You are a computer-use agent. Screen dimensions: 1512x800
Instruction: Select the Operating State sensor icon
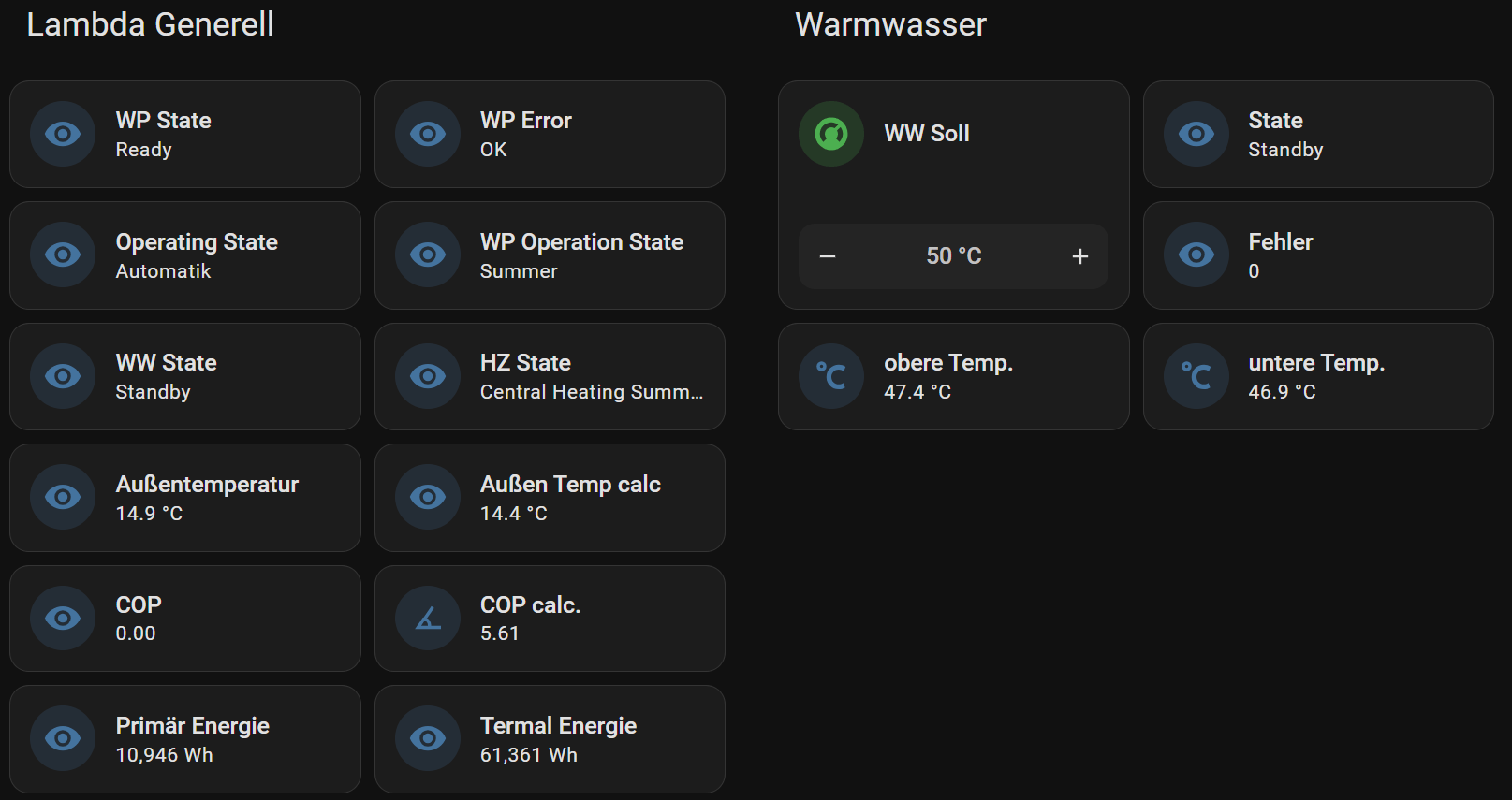tap(62, 255)
